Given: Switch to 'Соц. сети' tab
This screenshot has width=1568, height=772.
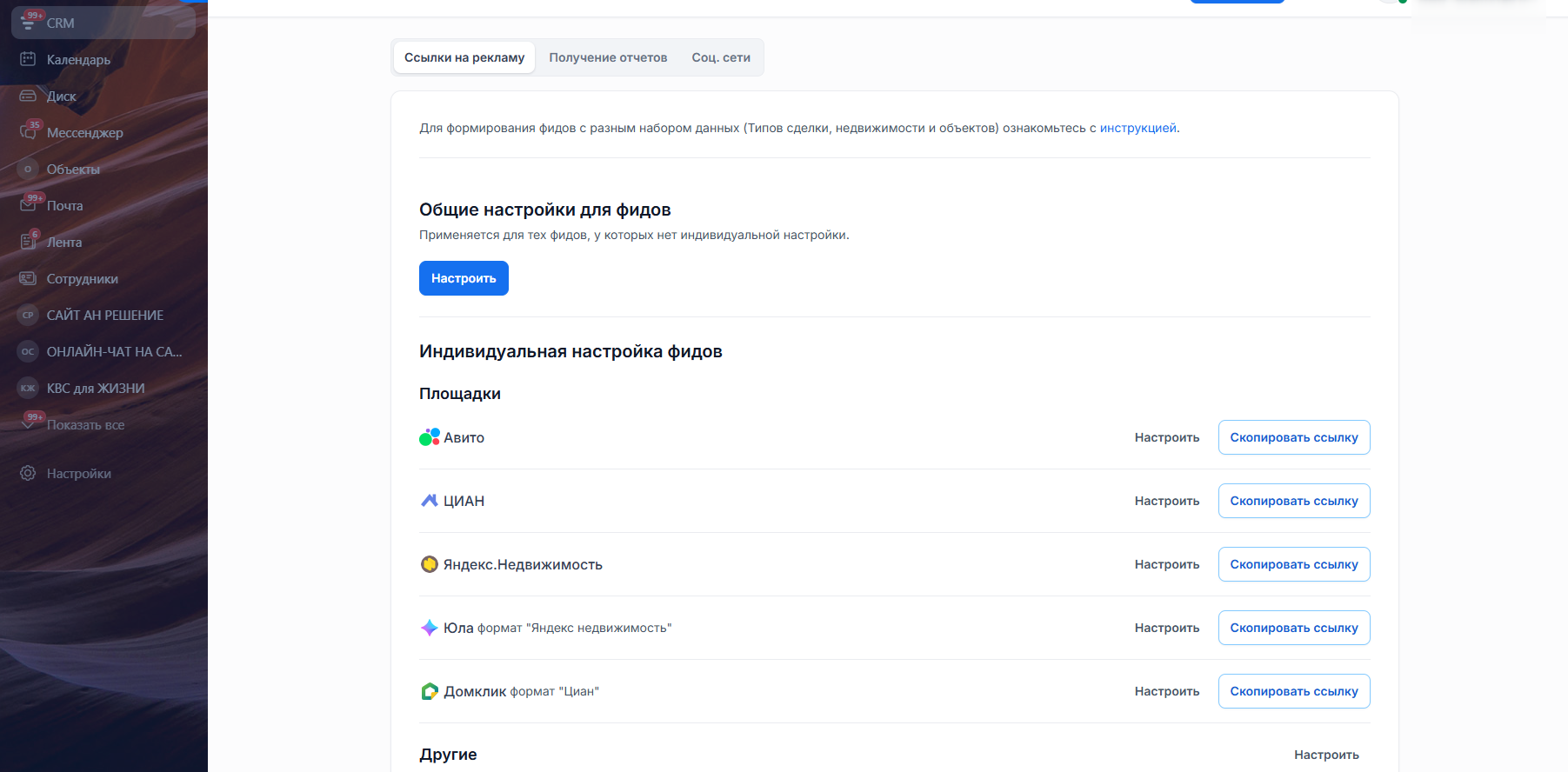Looking at the screenshot, I should coord(720,57).
